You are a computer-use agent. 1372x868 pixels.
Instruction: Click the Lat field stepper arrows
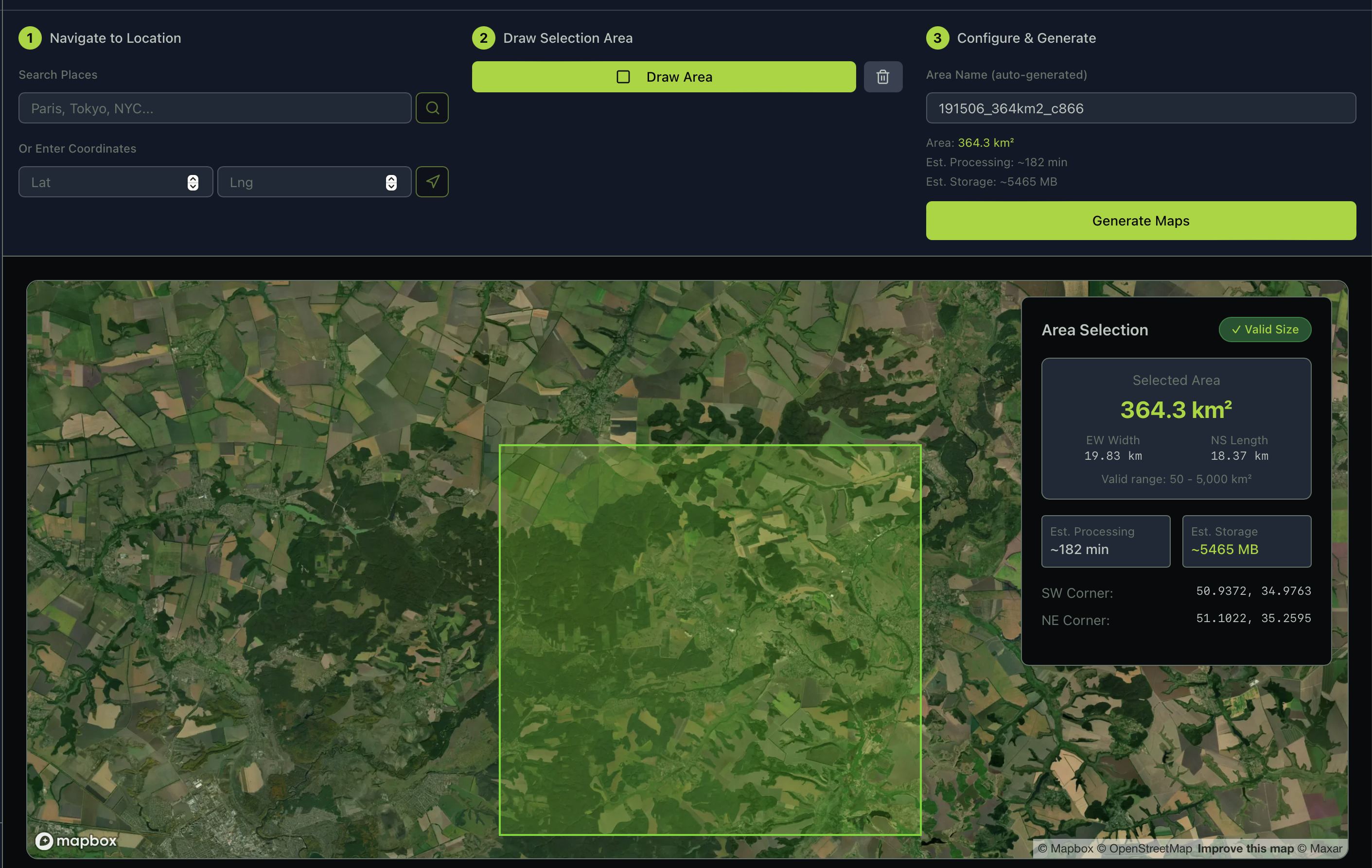(193, 182)
